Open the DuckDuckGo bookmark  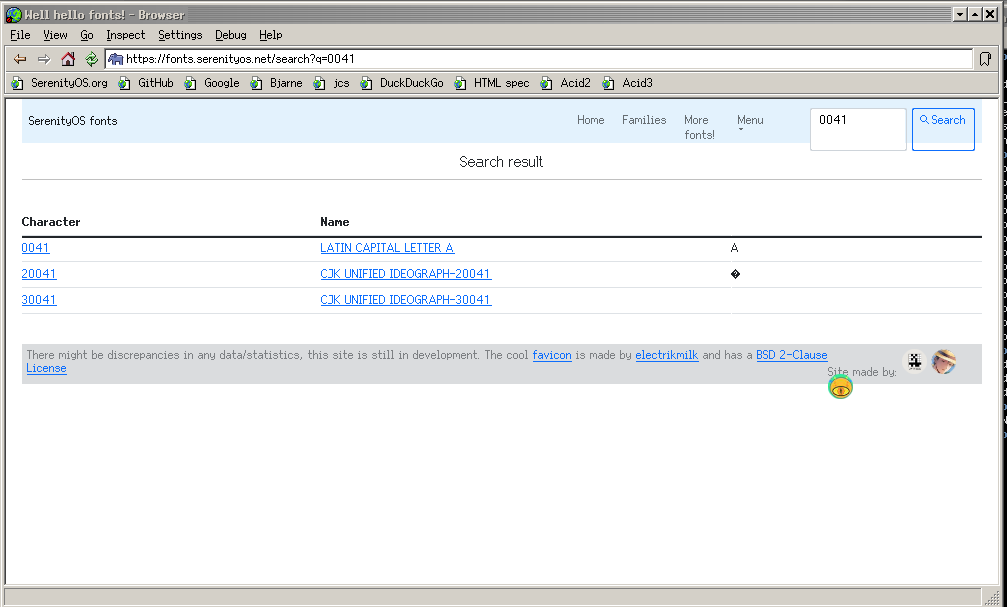click(401, 83)
